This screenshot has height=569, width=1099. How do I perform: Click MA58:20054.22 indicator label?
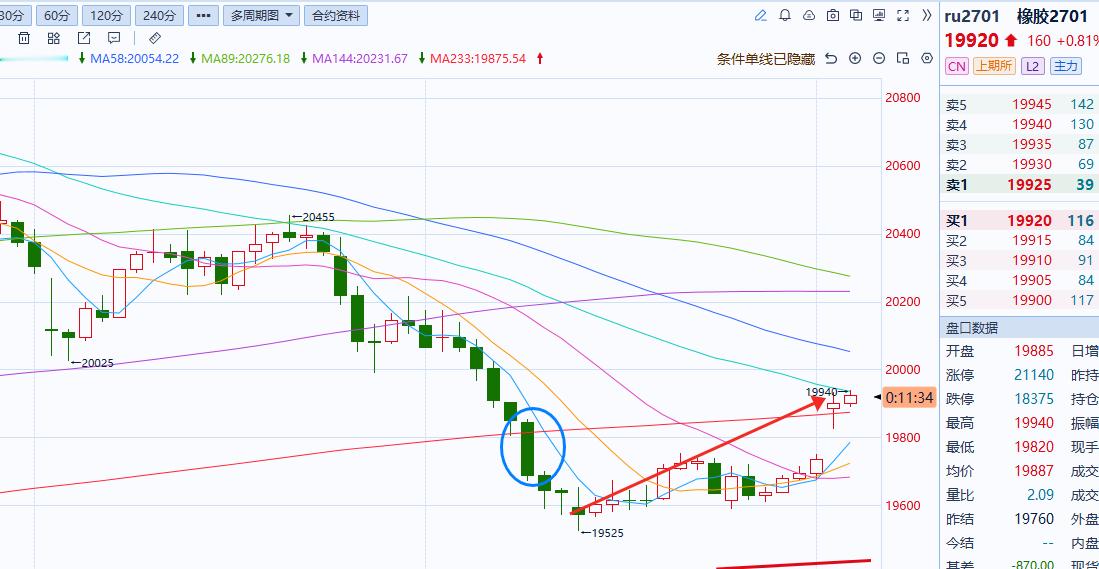[x=135, y=59]
